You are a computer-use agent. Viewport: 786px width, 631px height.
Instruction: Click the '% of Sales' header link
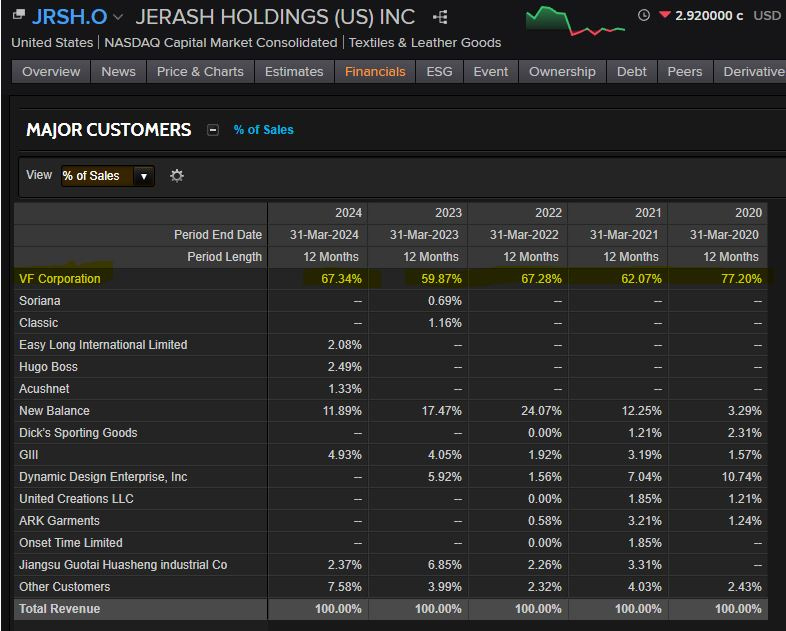tap(264, 130)
